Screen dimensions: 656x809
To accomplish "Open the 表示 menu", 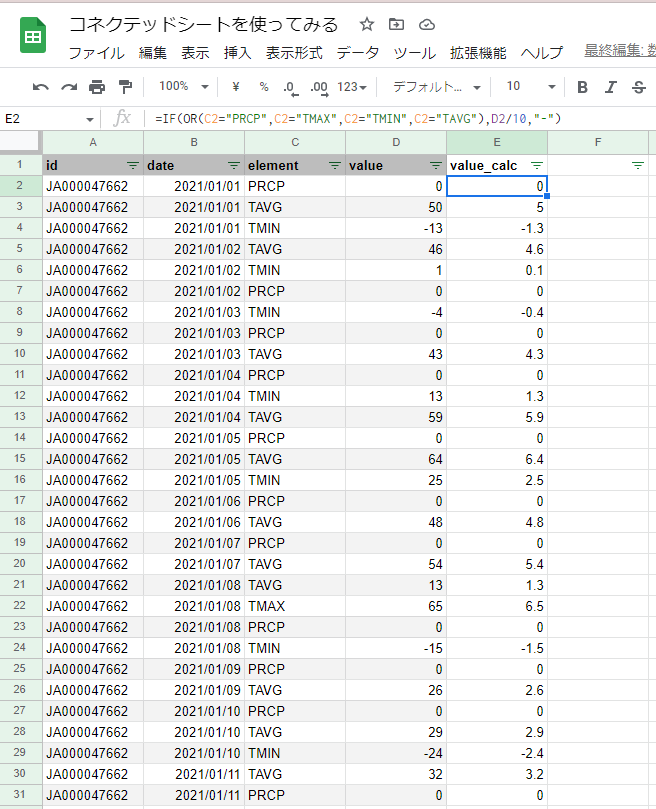I will pos(195,53).
